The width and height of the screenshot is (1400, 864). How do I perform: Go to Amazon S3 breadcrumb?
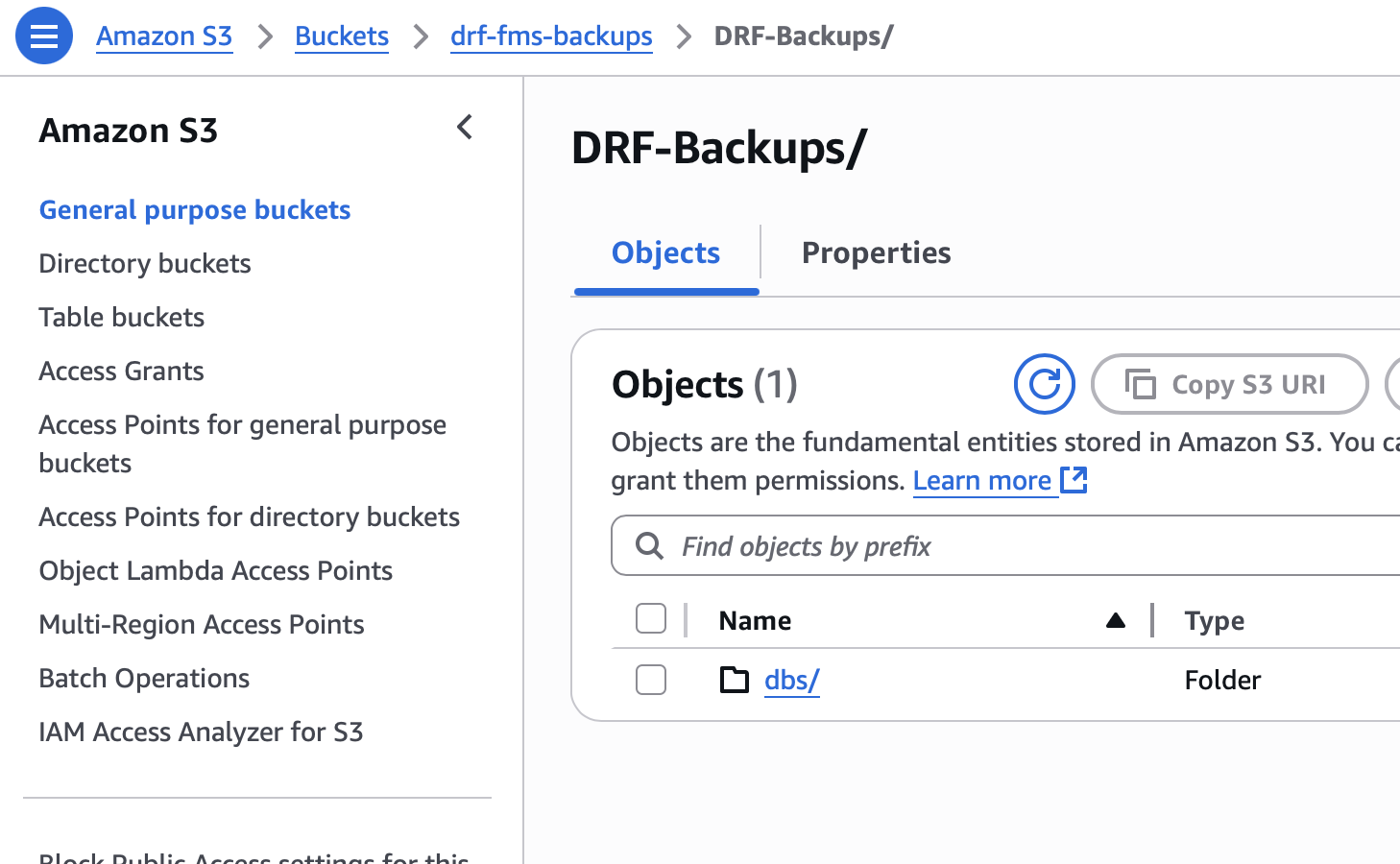[164, 36]
